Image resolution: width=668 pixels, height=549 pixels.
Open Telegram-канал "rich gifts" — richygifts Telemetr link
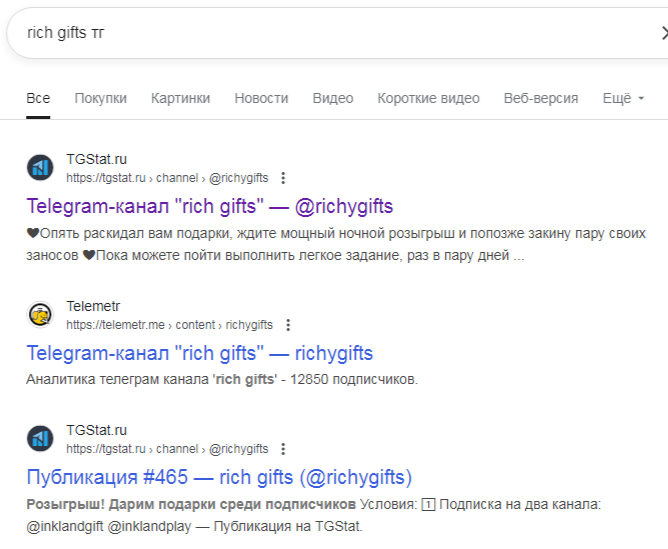pos(200,353)
